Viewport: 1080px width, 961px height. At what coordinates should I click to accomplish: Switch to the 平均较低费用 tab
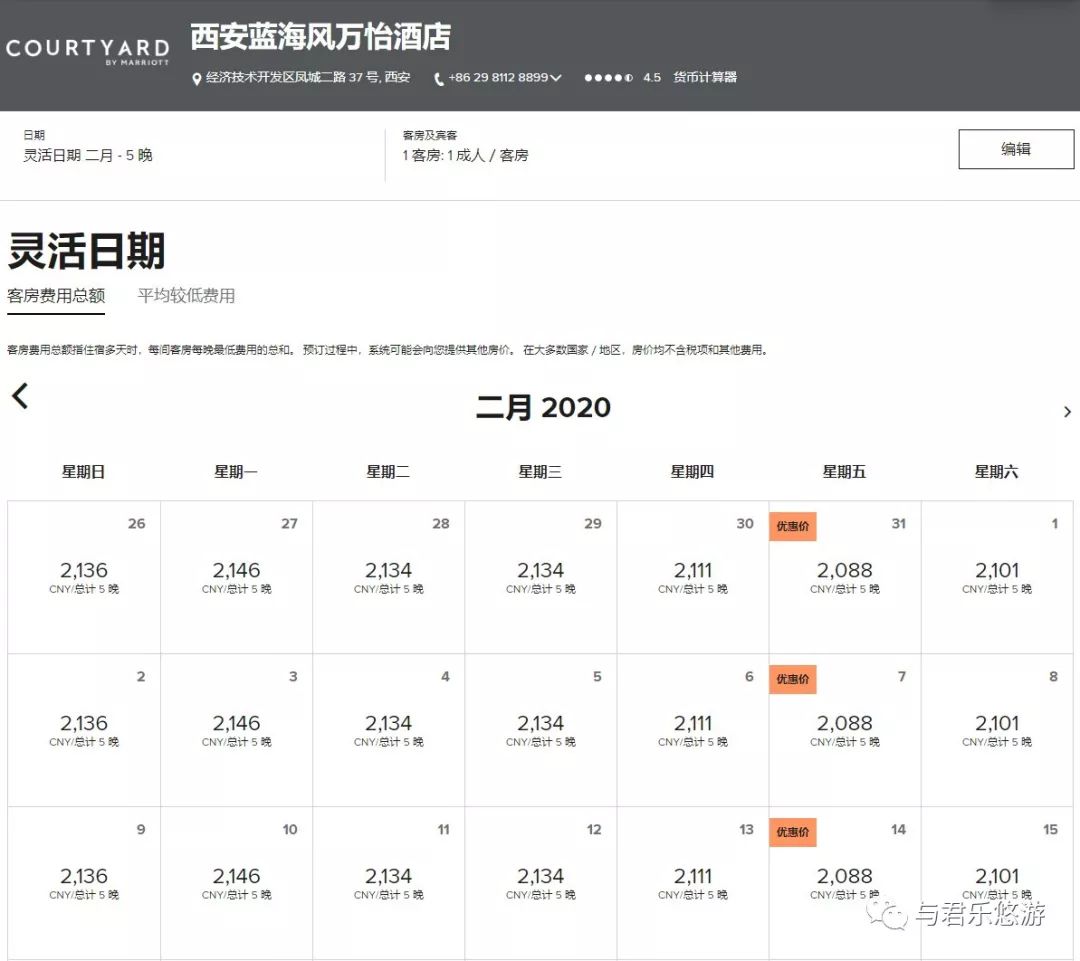coord(186,296)
